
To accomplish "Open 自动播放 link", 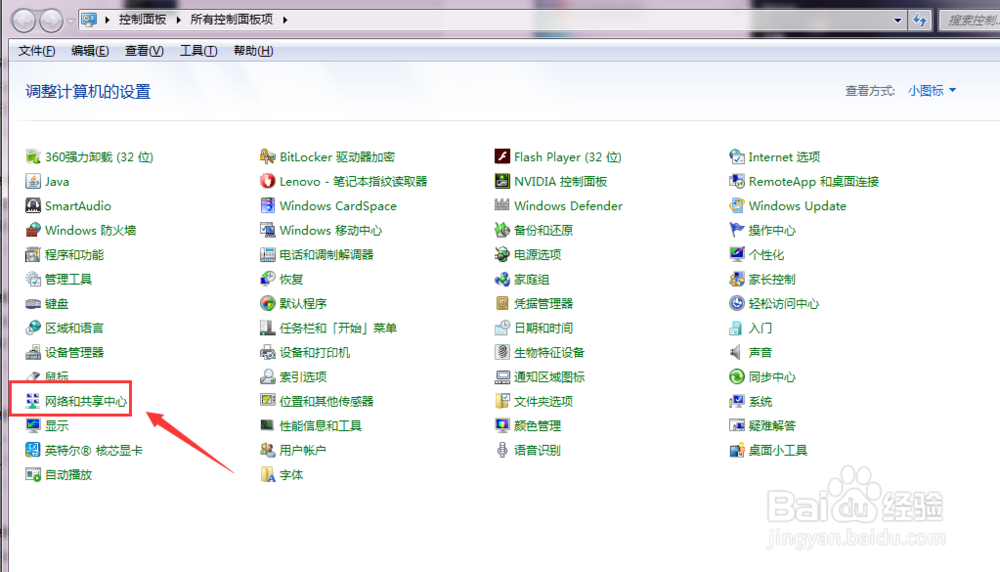I will coord(68,474).
